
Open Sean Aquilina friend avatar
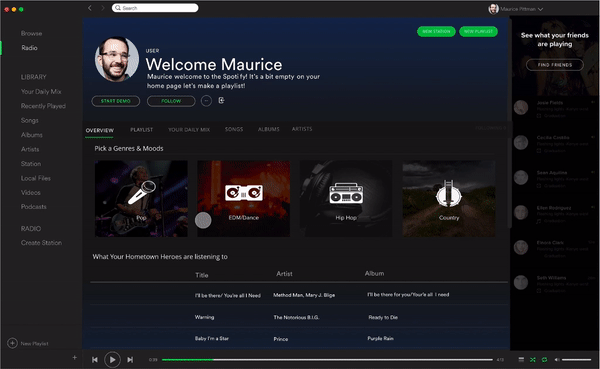pyautogui.click(x=521, y=177)
